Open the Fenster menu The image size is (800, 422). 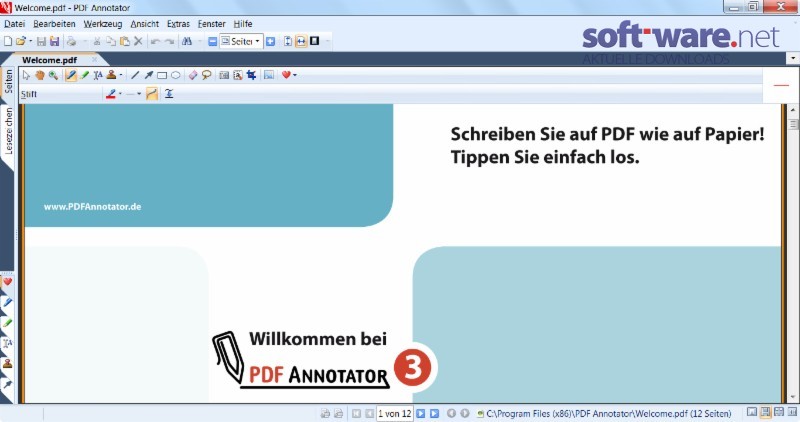[x=211, y=23]
